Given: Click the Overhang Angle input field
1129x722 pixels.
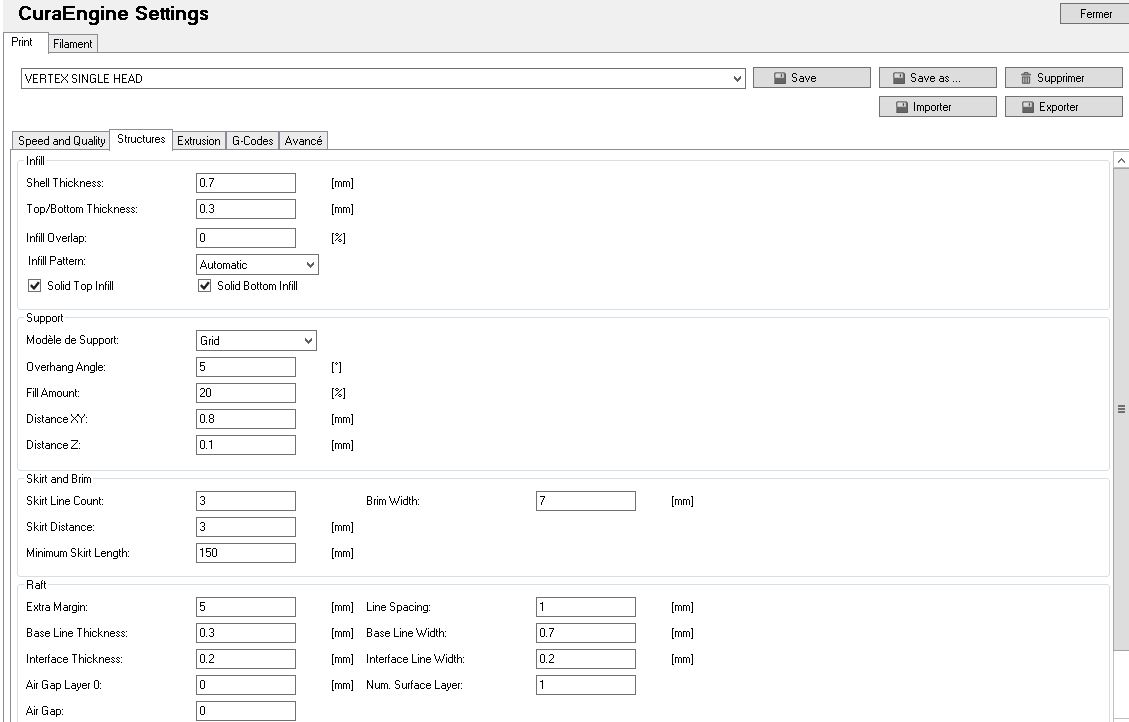Looking at the screenshot, I should (x=246, y=367).
